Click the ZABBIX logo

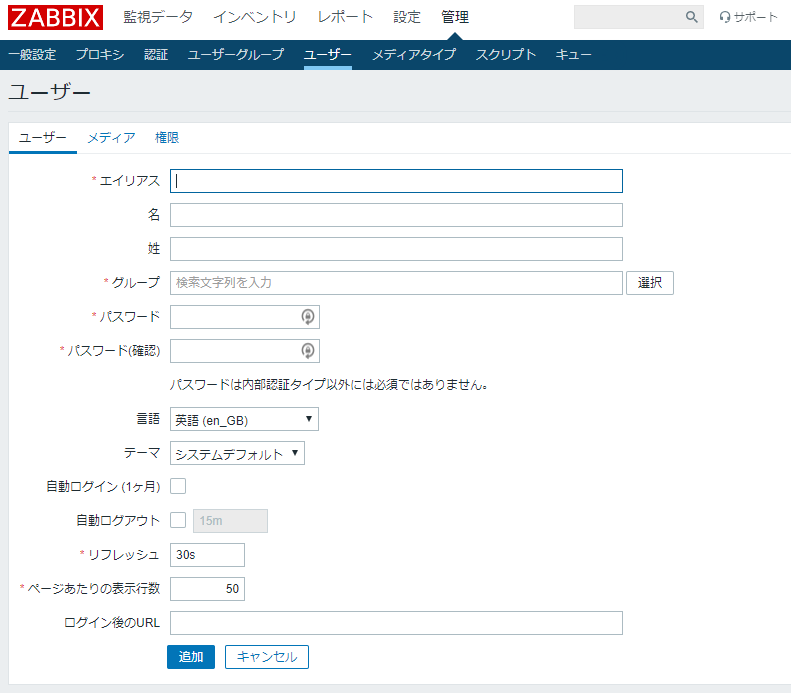tap(56, 17)
